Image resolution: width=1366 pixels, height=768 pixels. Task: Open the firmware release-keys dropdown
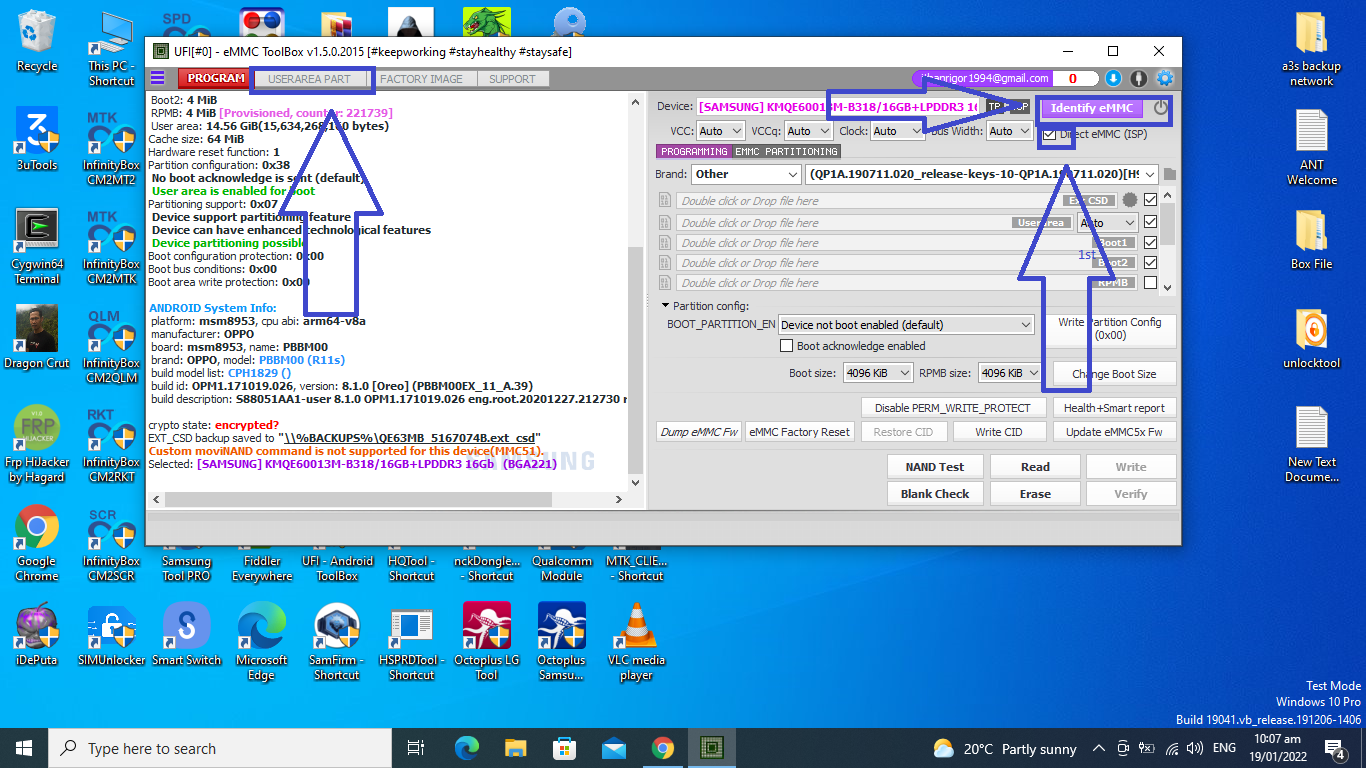(x=981, y=174)
